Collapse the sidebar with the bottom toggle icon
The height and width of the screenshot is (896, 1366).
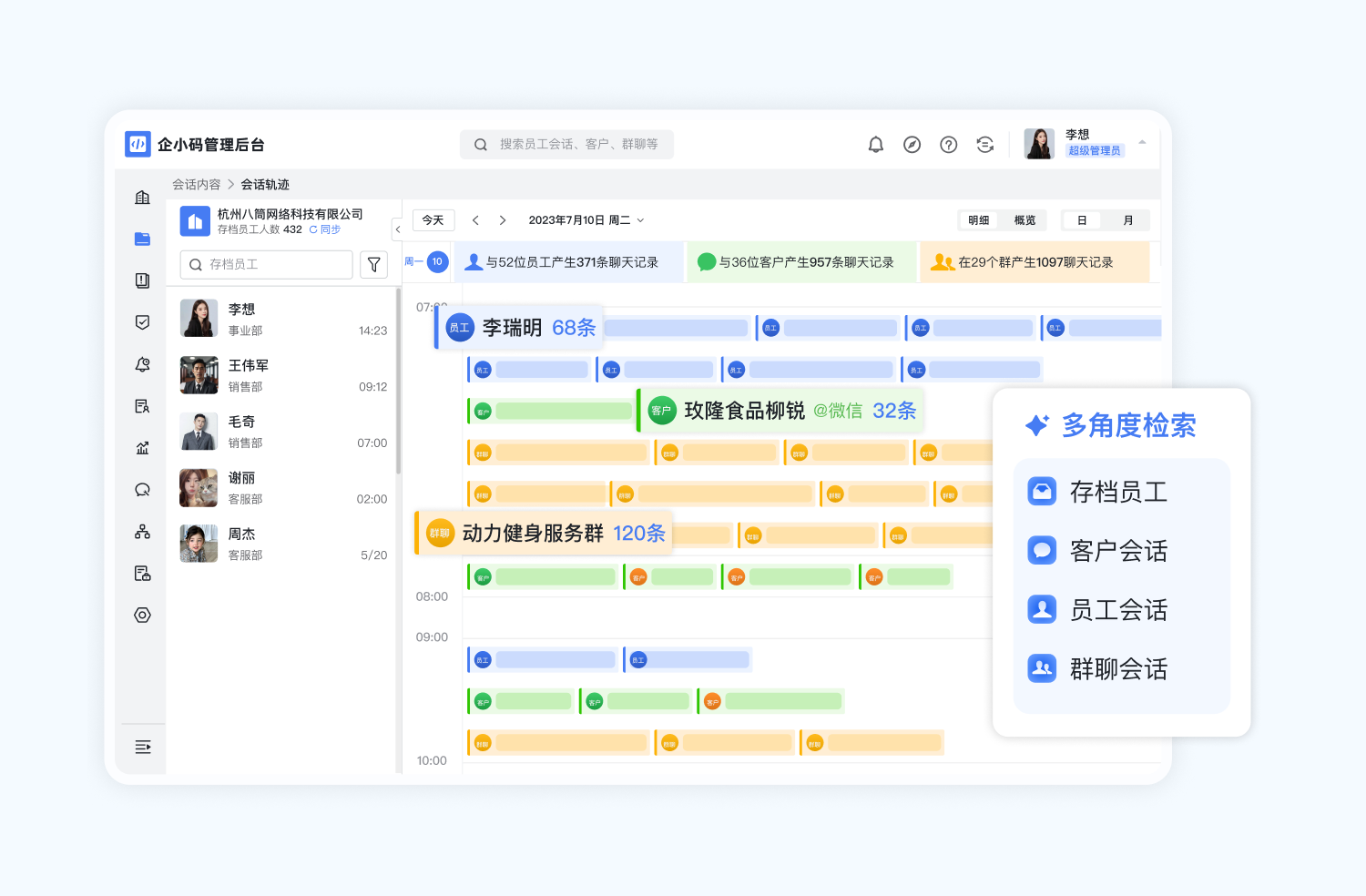(x=142, y=747)
